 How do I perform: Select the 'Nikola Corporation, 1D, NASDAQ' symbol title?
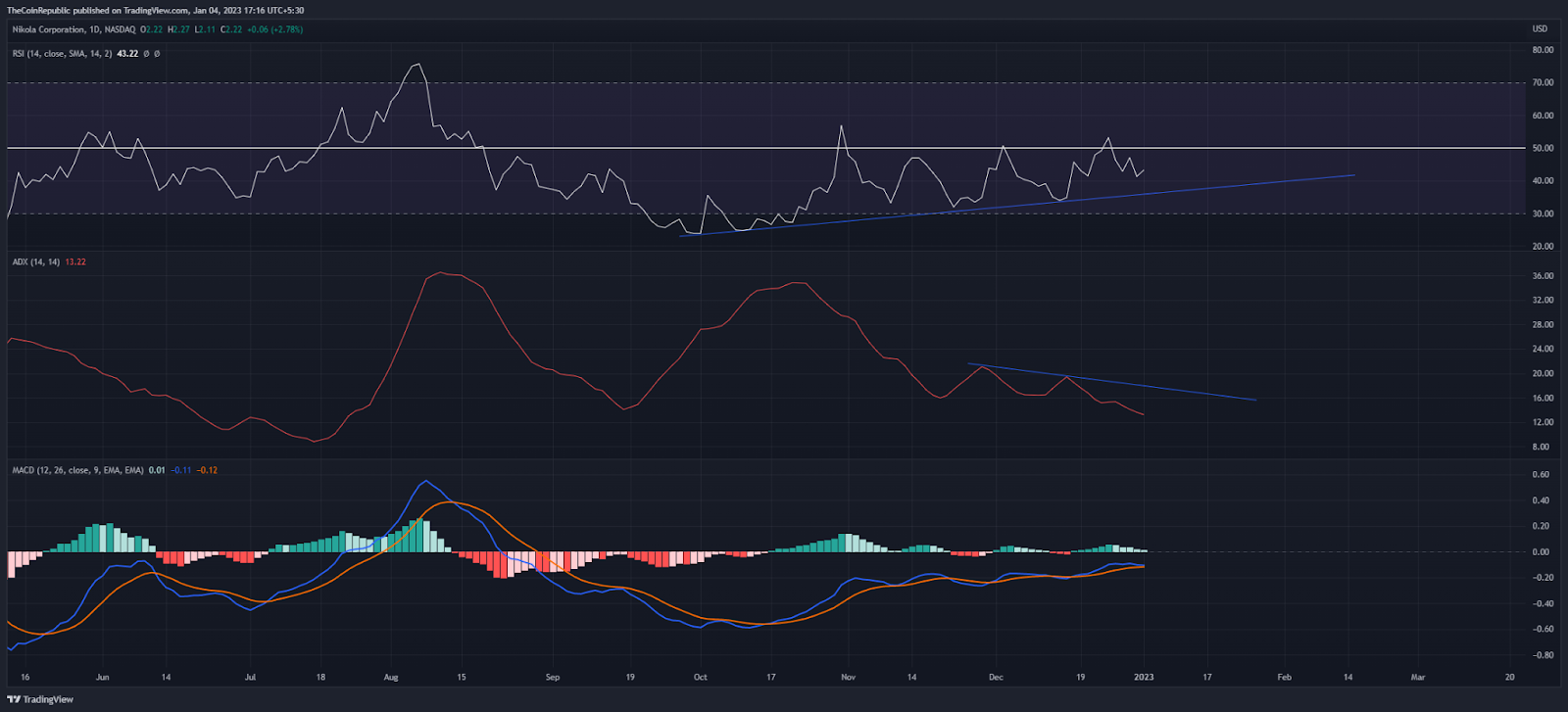tap(74, 29)
